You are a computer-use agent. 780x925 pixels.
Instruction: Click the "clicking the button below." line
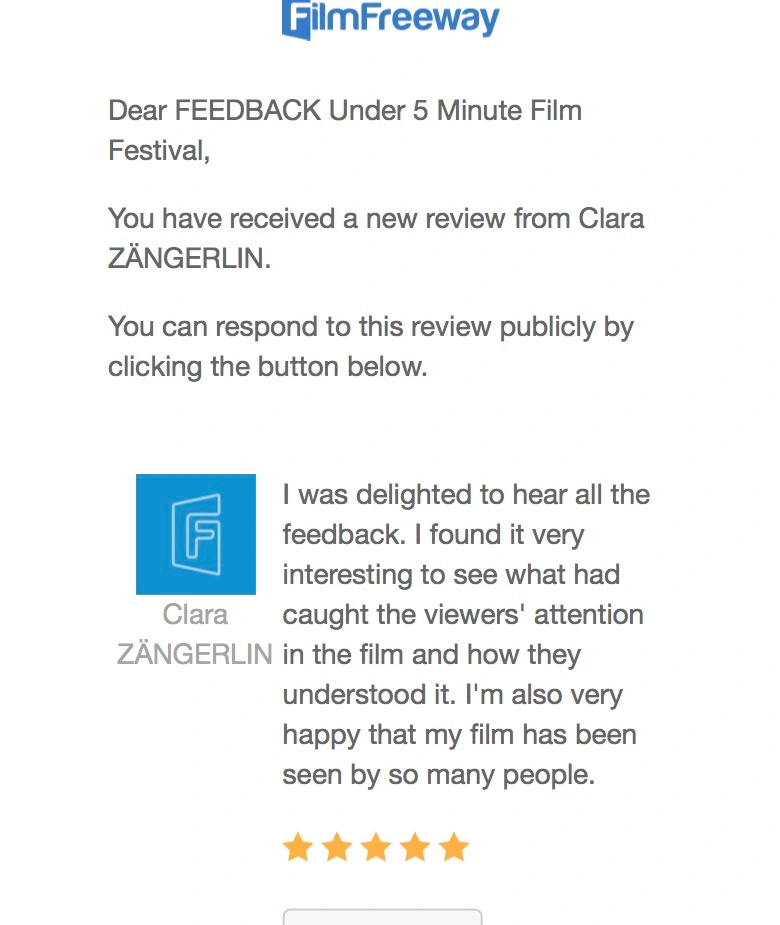click(x=267, y=367)
